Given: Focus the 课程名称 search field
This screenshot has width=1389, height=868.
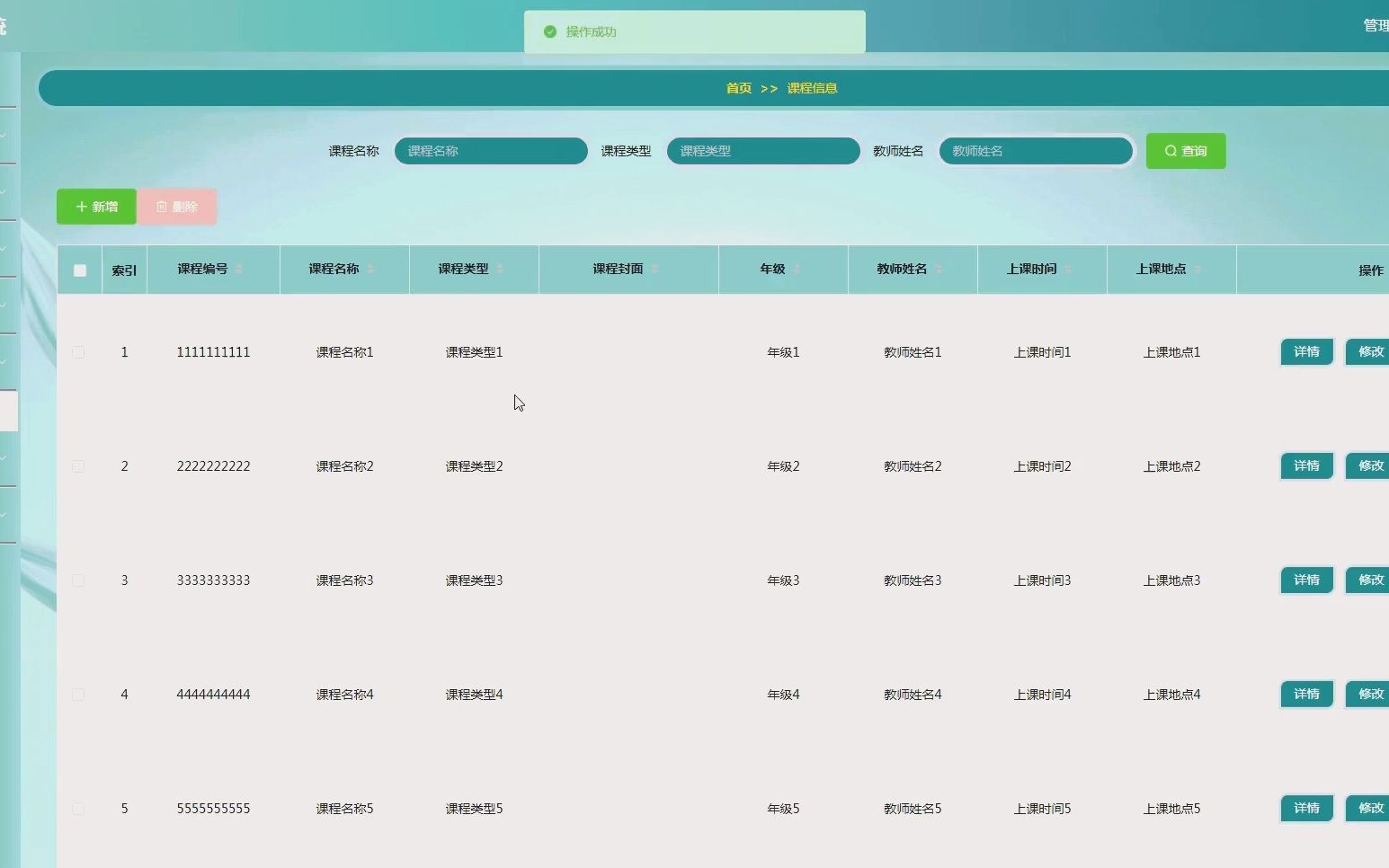Looking at the screenshot, I should (491, 151).
